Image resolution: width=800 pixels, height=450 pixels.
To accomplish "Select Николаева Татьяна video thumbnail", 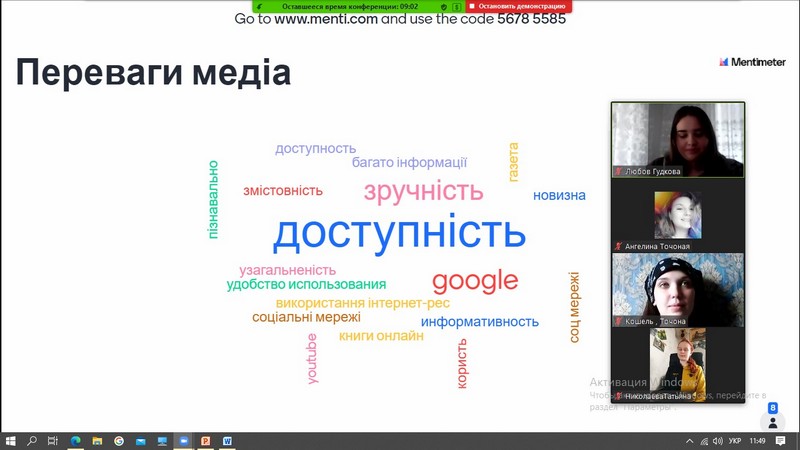I will (x=678, y=365).
